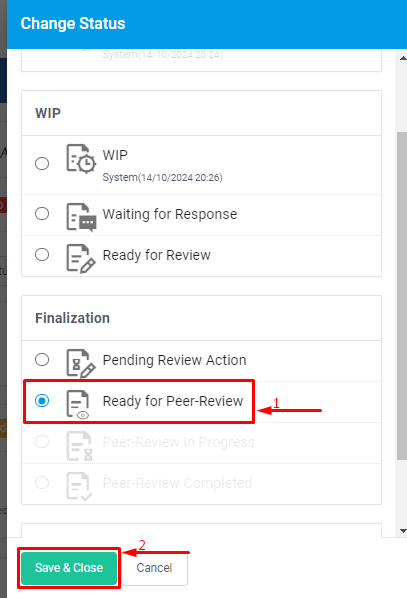
Task: Select the Ready for Review radio button
Action: coord(42,254)
